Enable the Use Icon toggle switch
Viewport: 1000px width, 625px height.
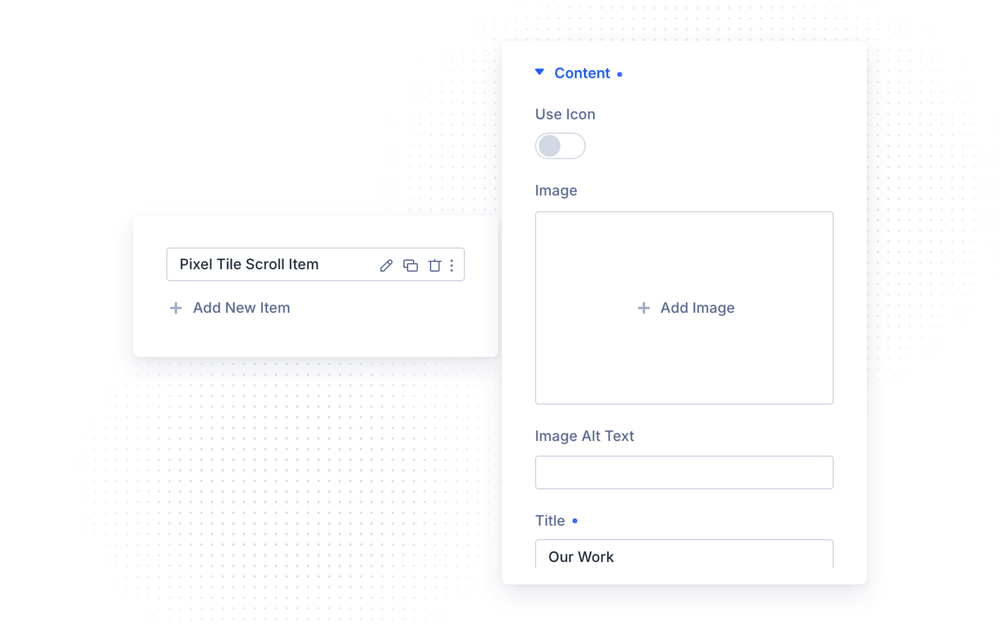[x=560, y=146]
